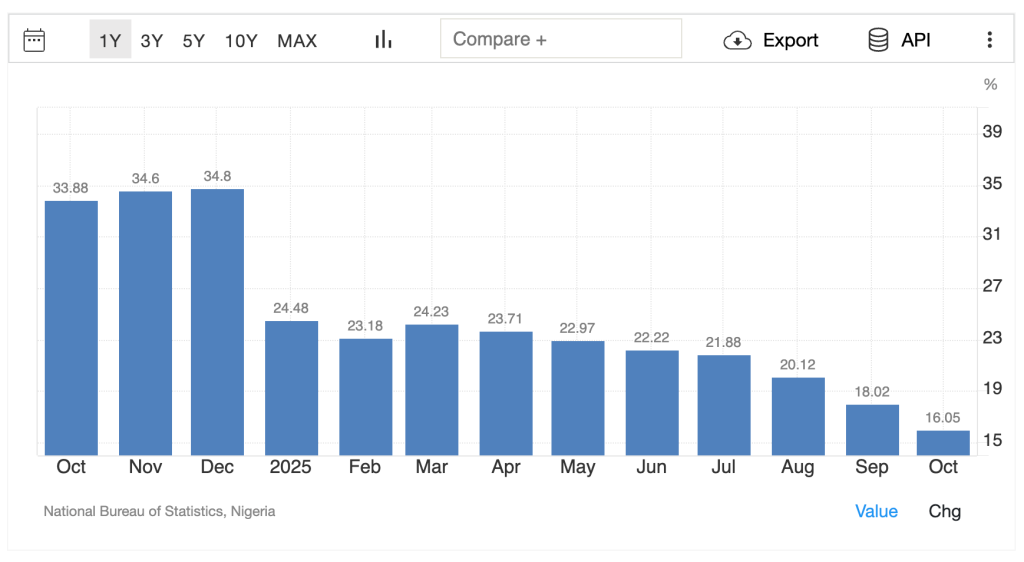Click the cloud download Export icon
This screenshot has width=1024, height=562.
click(737, 40)
